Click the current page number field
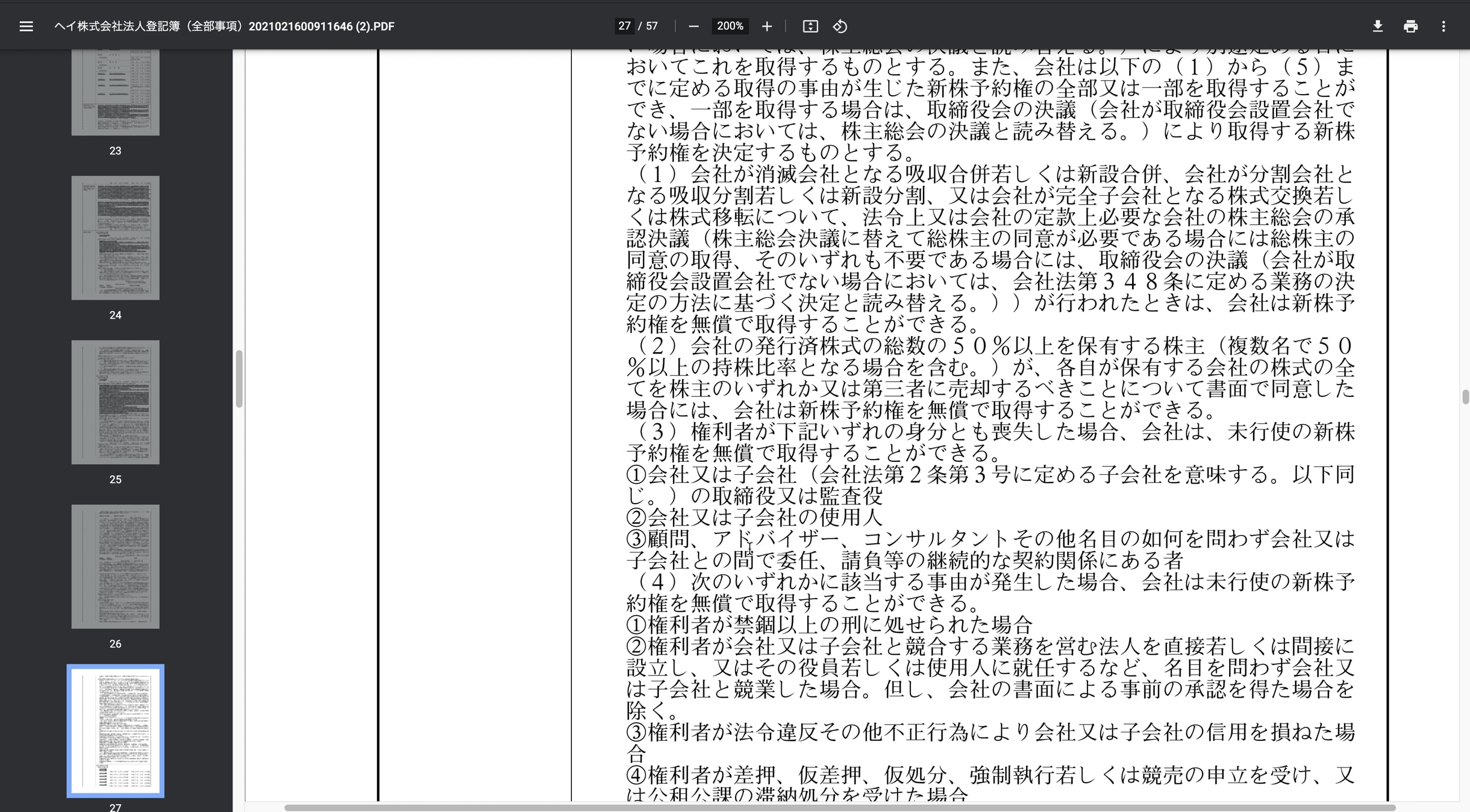The image size is (1470, 812). (624, 27)
